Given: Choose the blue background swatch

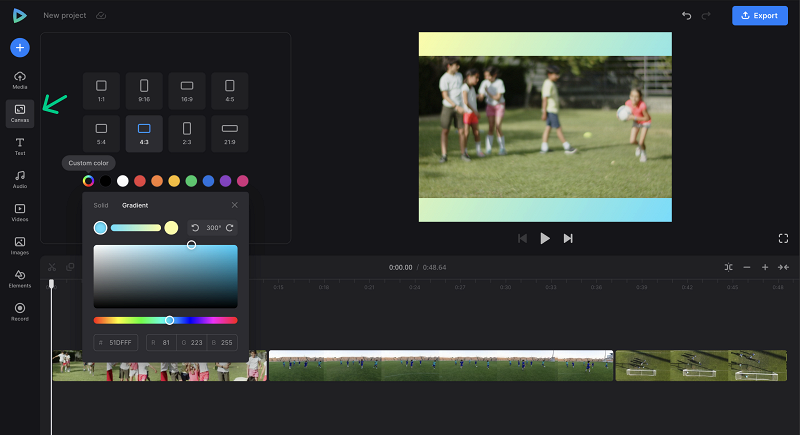Looking at the screenshot, I should pos(208,181).
